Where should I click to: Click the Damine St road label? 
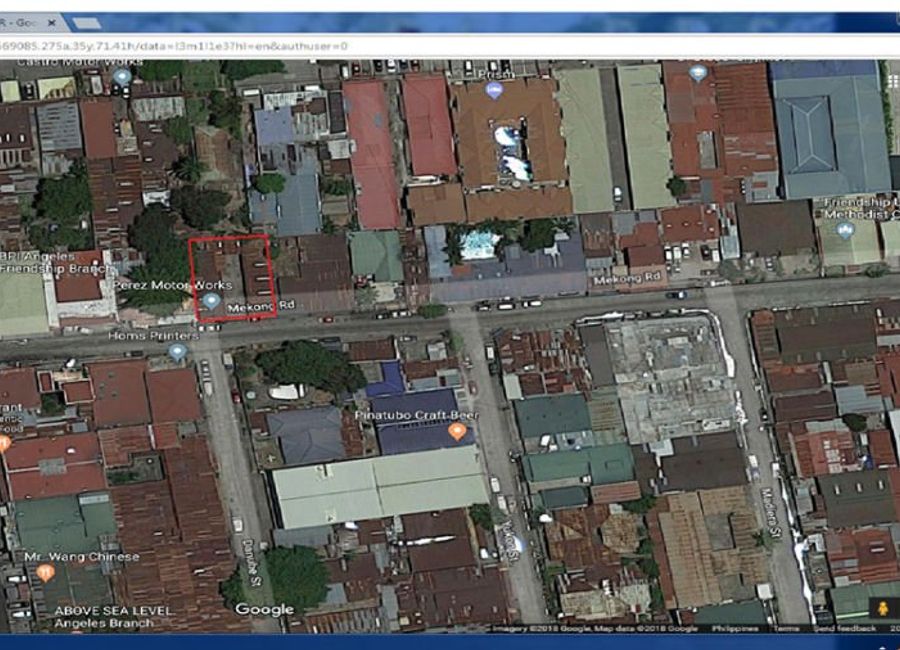point(249,563)
